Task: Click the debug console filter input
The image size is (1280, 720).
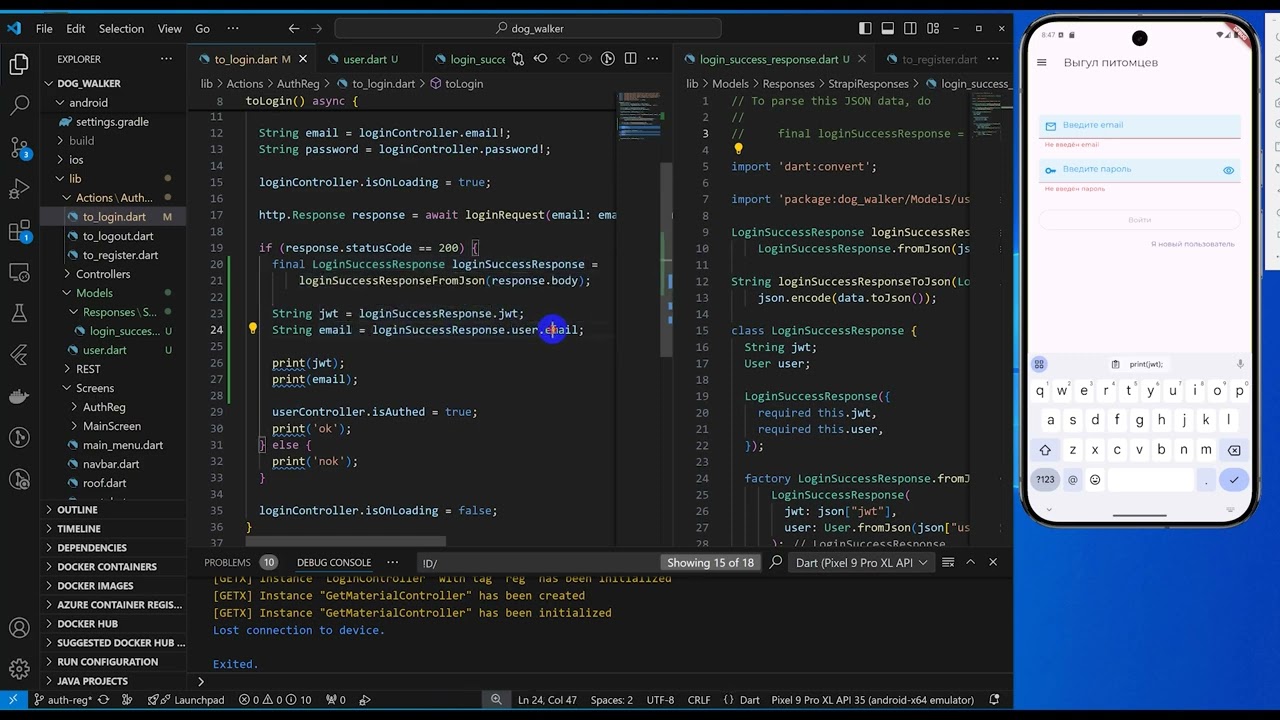Action: coord(538,563)
